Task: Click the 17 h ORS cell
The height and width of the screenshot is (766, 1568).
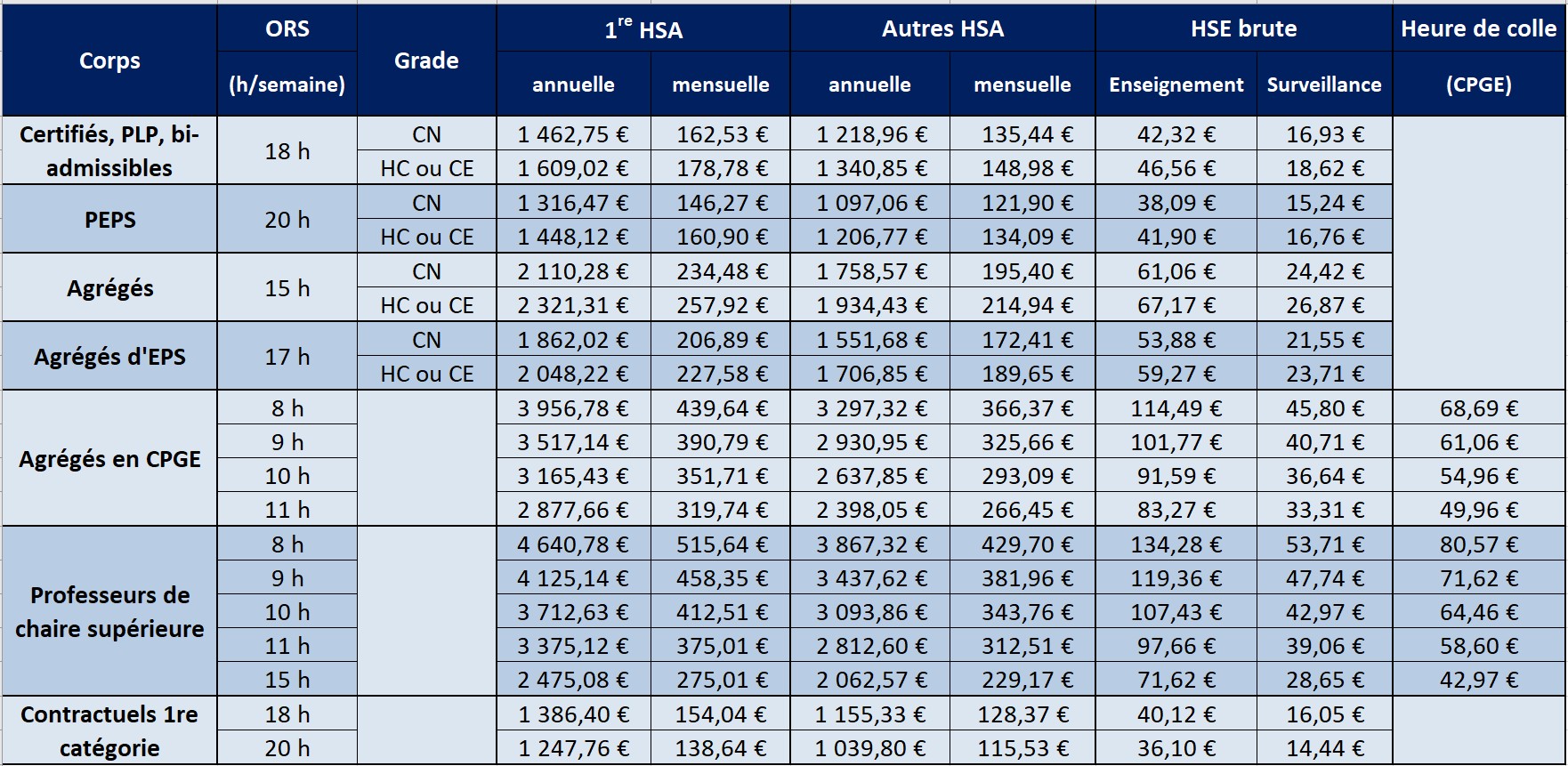Action: point(287,357)
